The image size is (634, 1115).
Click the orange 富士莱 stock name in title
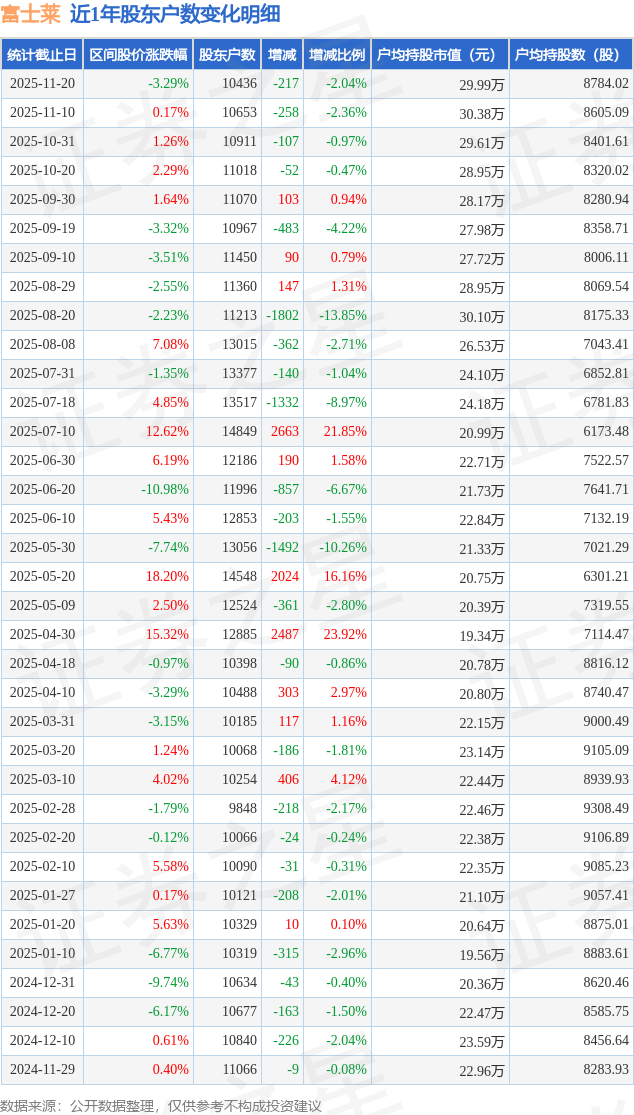[30, 14]
